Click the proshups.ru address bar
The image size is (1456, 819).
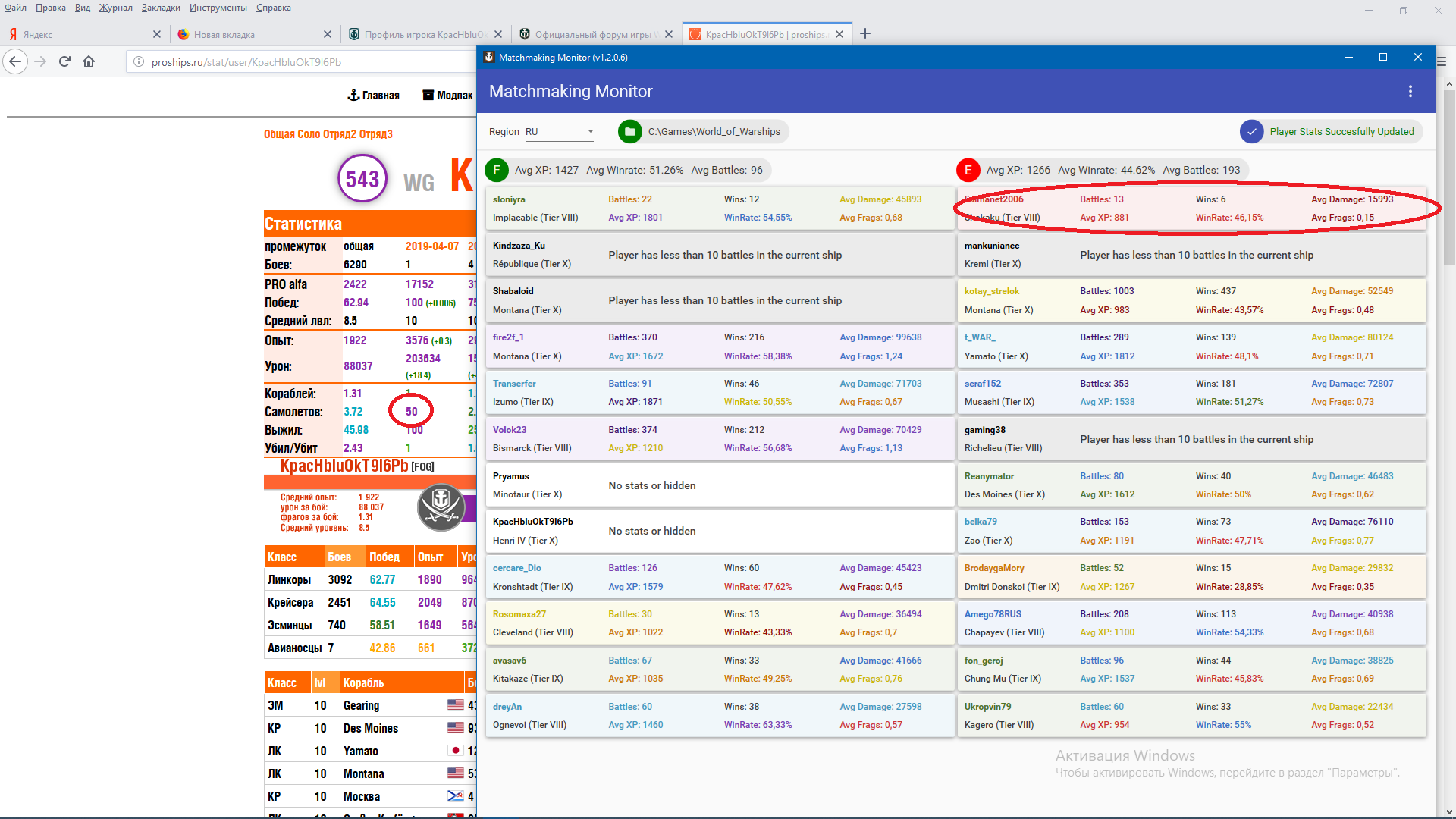tap(303, 62)
